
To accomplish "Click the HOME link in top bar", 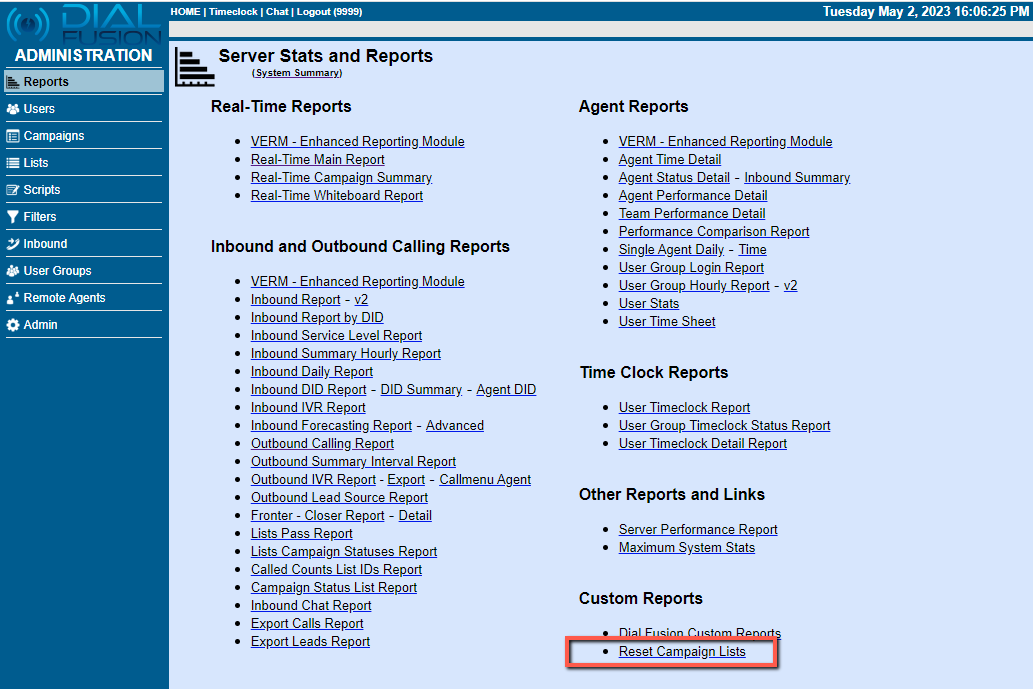I will pos(185,12).
